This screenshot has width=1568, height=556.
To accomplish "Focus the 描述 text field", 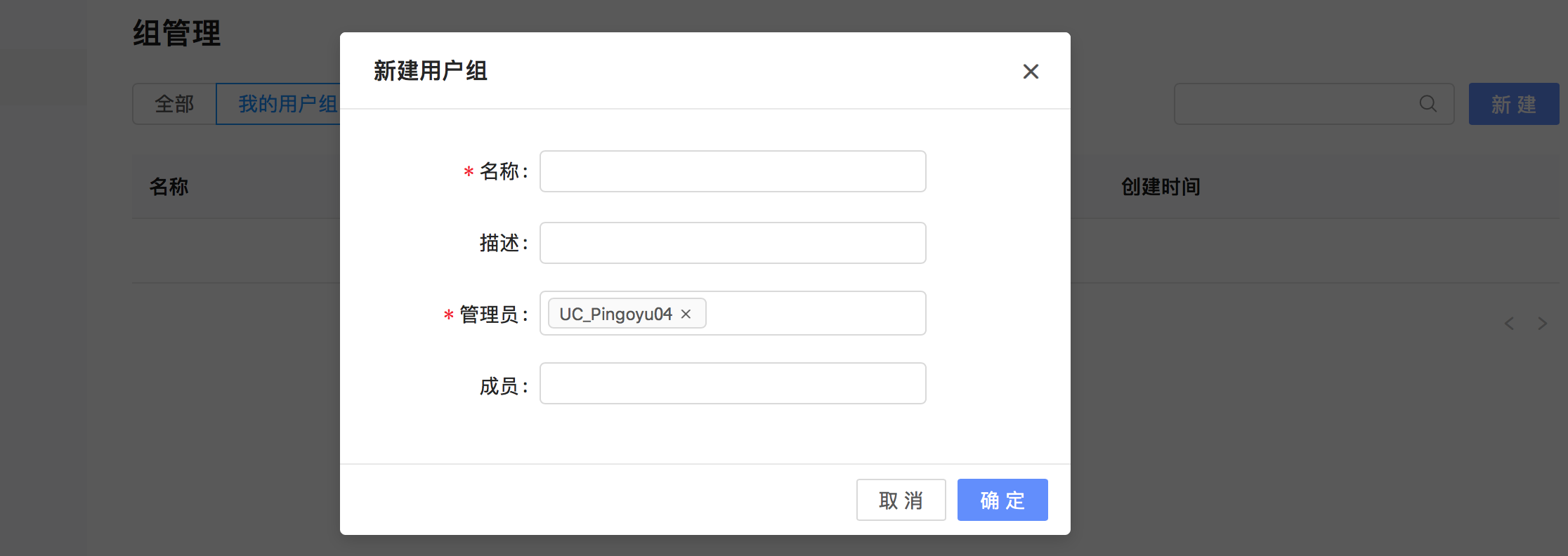I will [x=733, y=243].
